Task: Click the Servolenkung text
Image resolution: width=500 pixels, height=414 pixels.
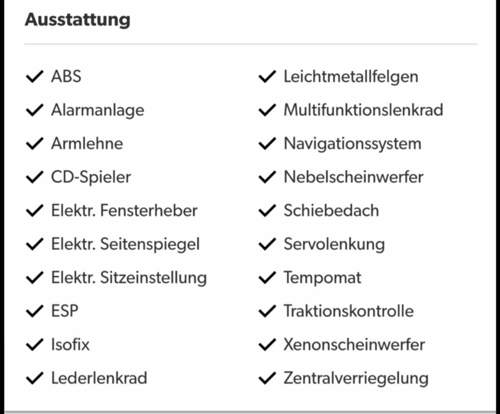Action: tap(334, 245)
